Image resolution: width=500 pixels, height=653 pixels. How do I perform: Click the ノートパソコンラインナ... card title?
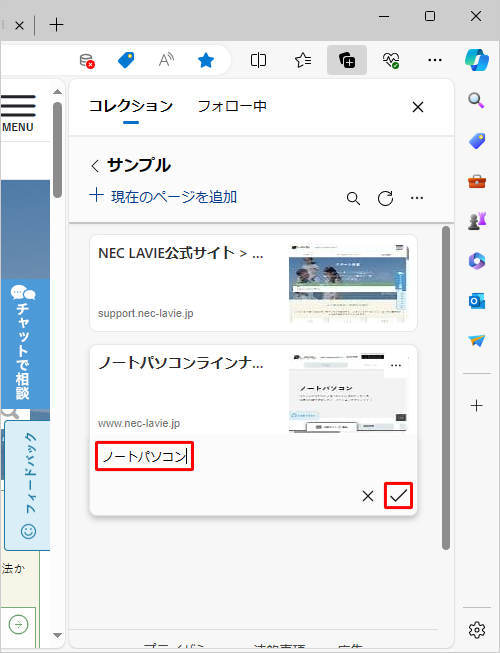coord(181,363)
